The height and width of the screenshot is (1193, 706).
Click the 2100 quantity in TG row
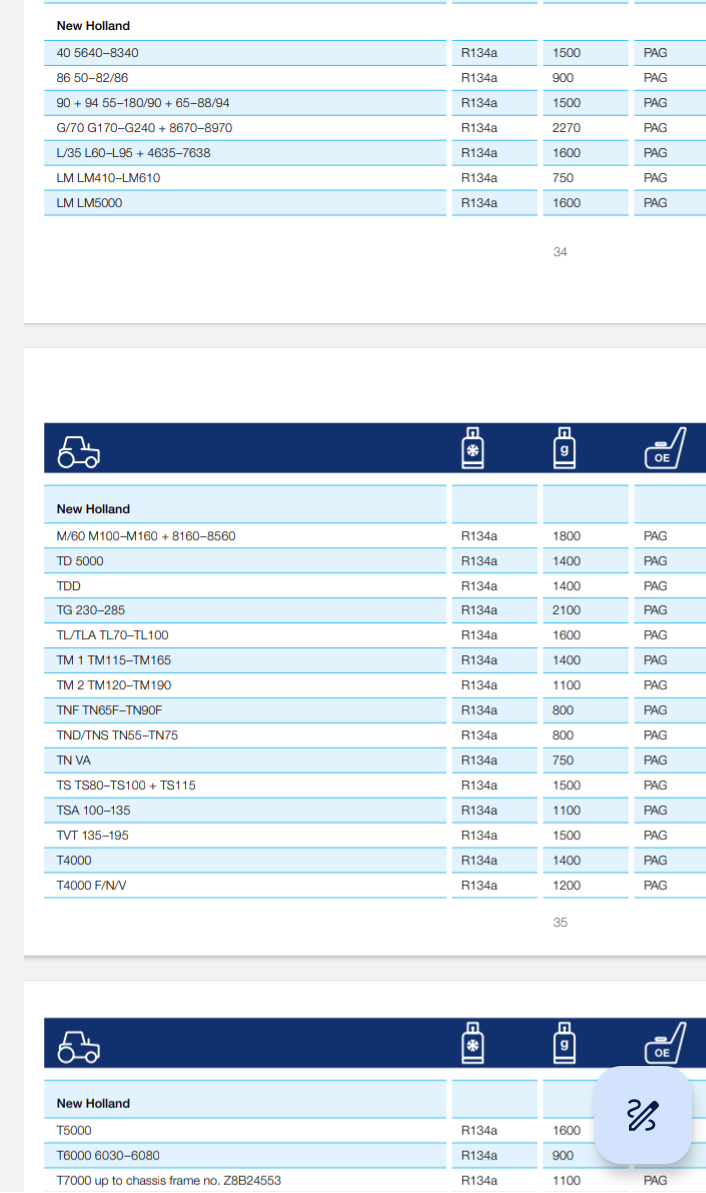click(x=566, y=610)
